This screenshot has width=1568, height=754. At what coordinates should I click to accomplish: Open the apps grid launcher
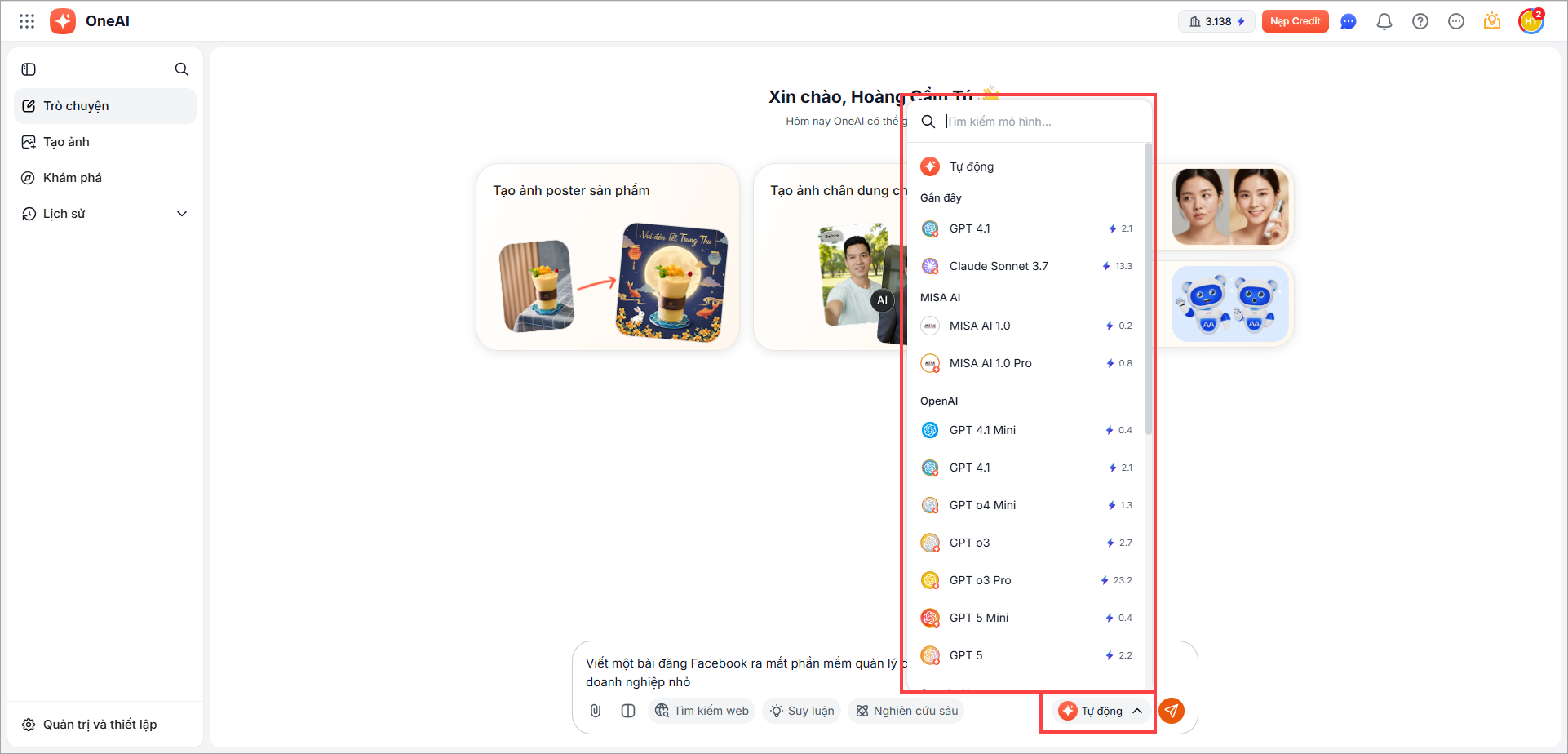point(27,21)
